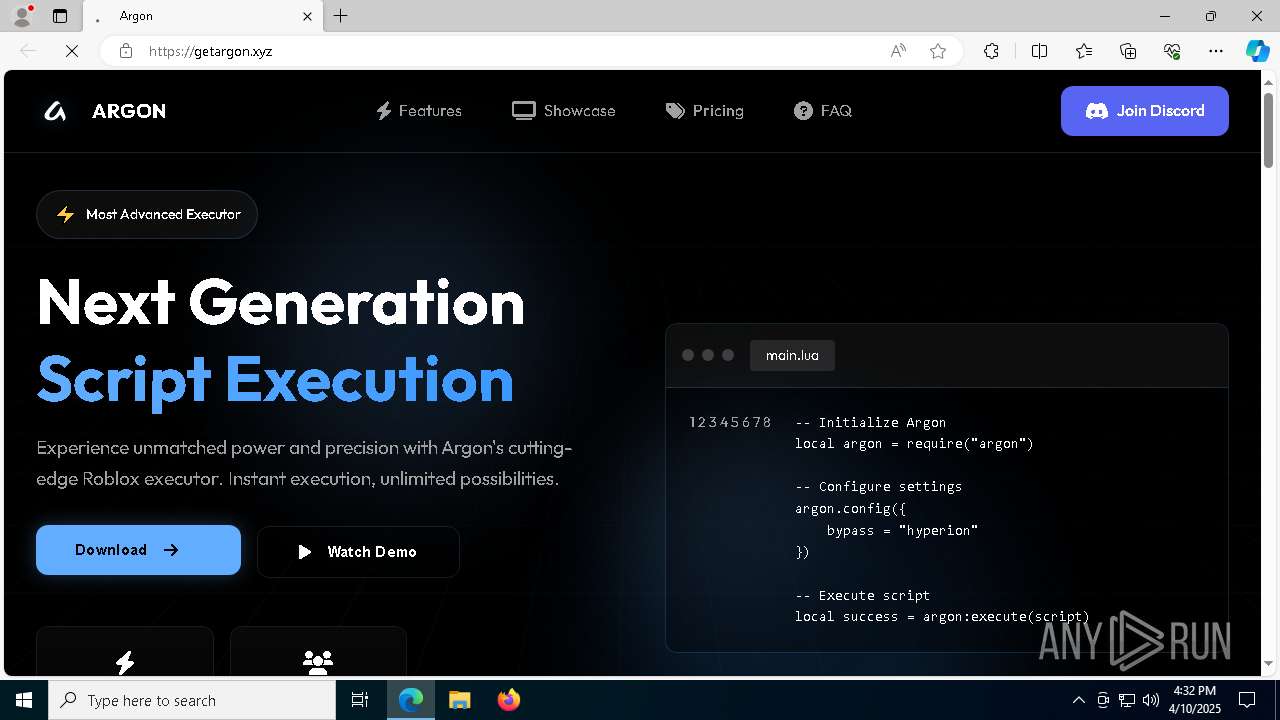
Task: Click the users group feature card icon
Action: pyautogui.click(x=318, y=662)
